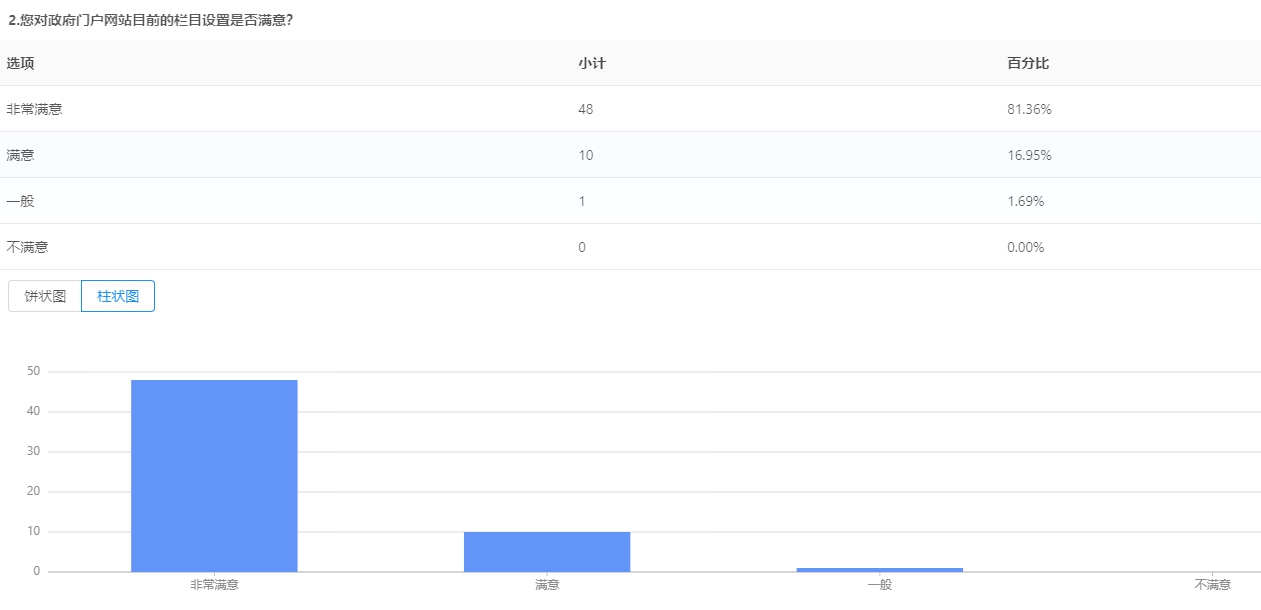Click the 百分比 column header
The height and width of the screenshot is (610, 1261).
tap(1028, 63)
